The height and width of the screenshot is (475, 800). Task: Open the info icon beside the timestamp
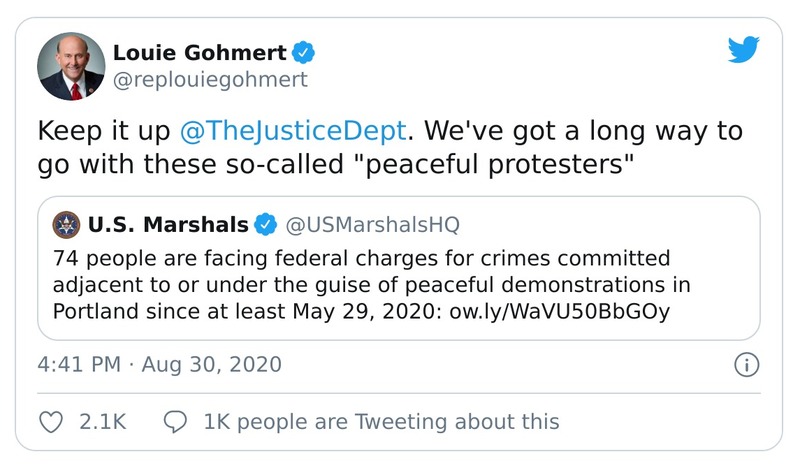point(746,365)
